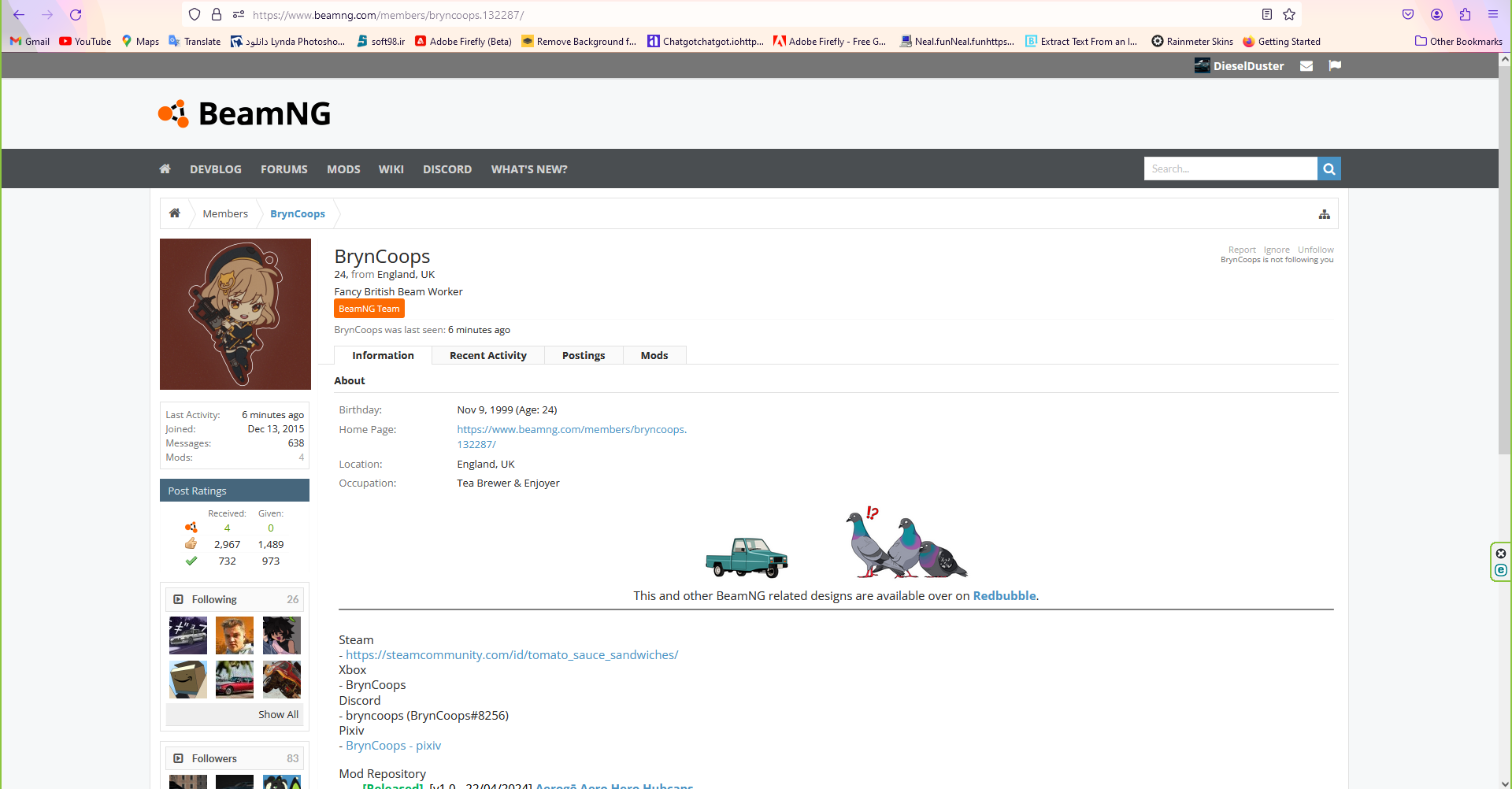This screenshot has width=1512, height=789.
Task: Bookmark this page with star icon
Action: [1289, 15]
